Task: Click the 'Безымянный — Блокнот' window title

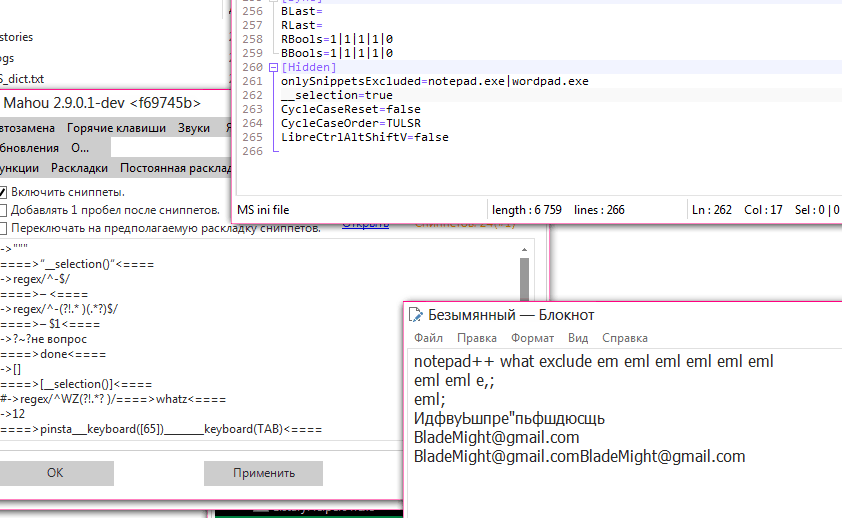Action: pos(511,315)
